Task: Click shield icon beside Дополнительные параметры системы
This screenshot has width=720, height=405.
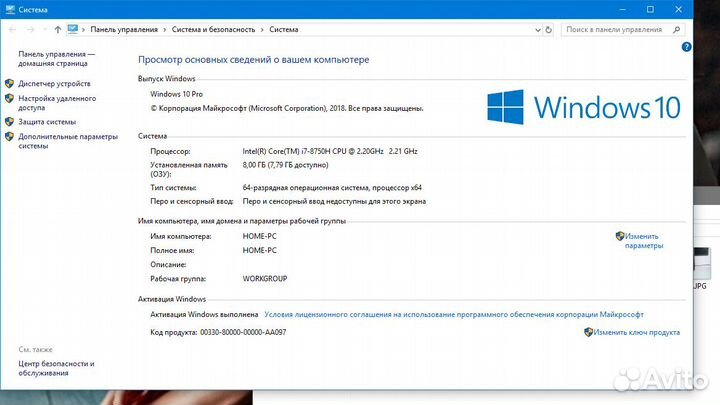Action: click(9, 136)
